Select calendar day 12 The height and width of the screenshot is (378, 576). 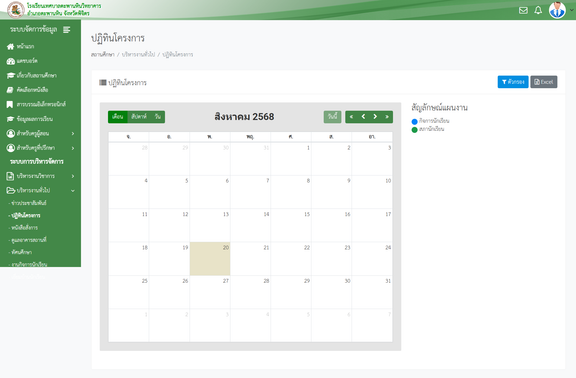coord(169,225)
